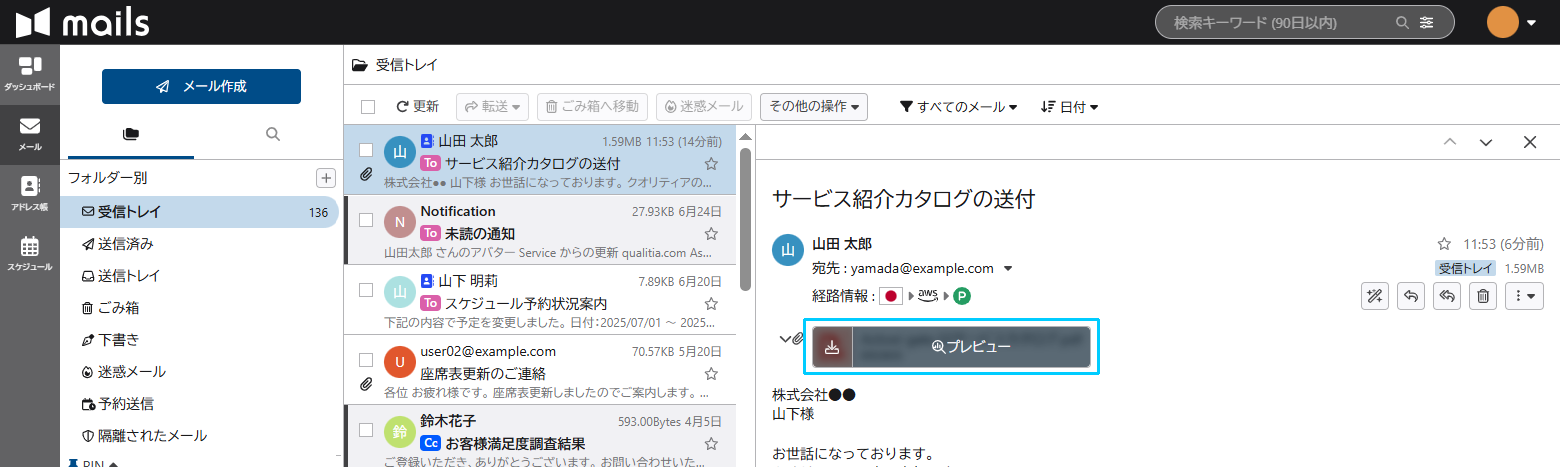The height and width of the screenshot is (467, 1560).
Task: Switch to the search tab in sidebar
Action: coord(272,134)
